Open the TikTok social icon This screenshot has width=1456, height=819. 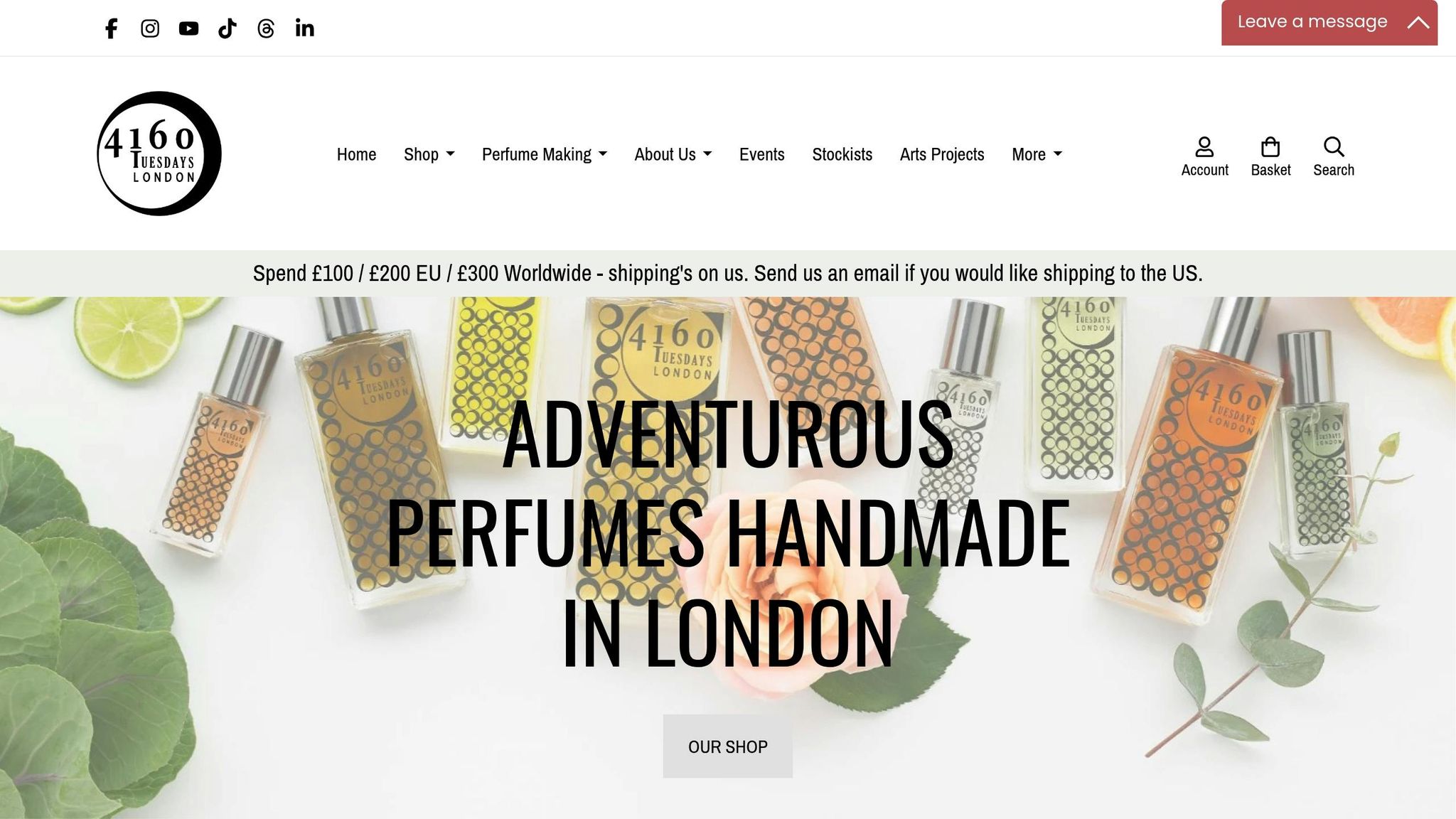coord(227,28)
